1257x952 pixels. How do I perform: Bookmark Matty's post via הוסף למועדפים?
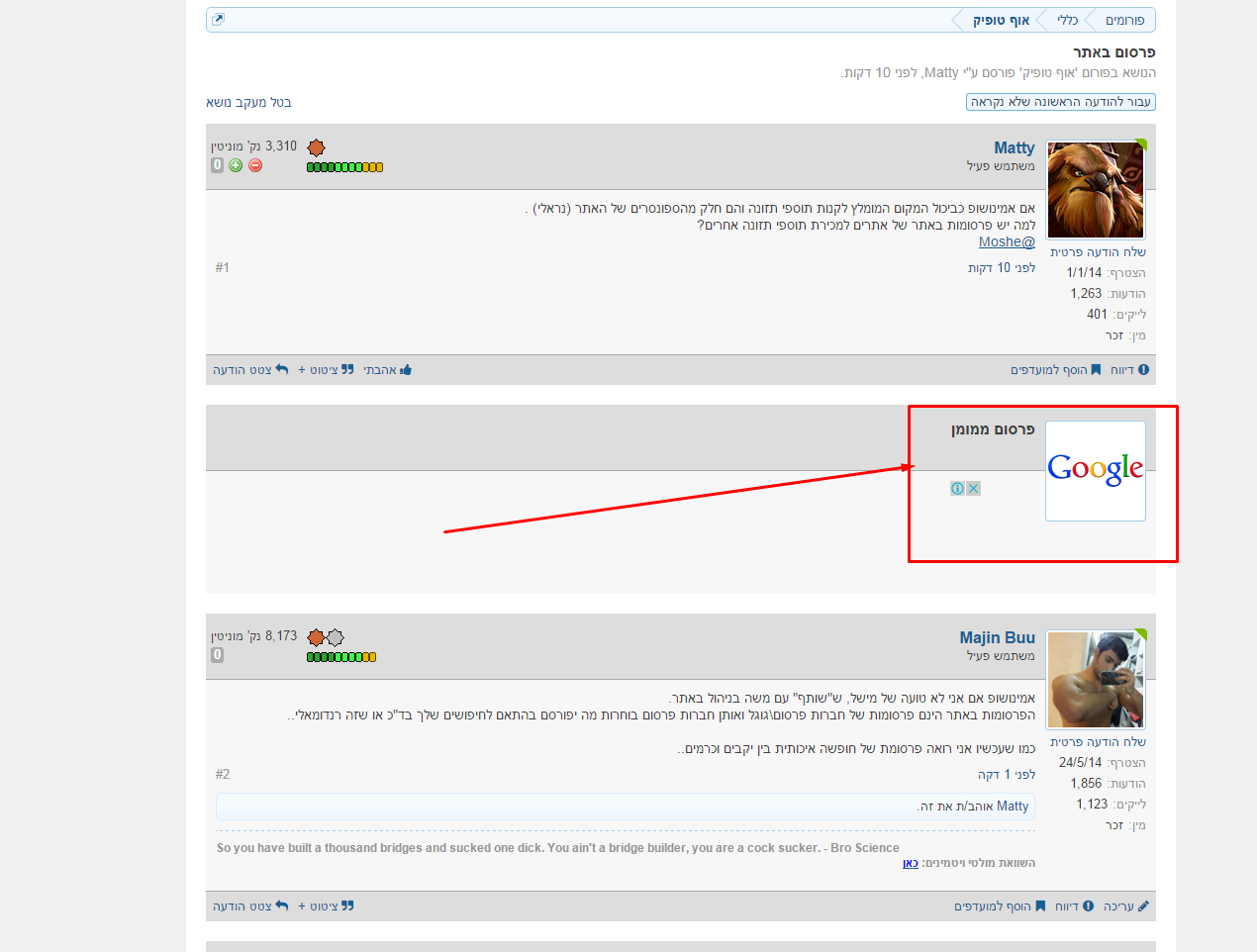pyautogui.click(x=1055, y=370)
